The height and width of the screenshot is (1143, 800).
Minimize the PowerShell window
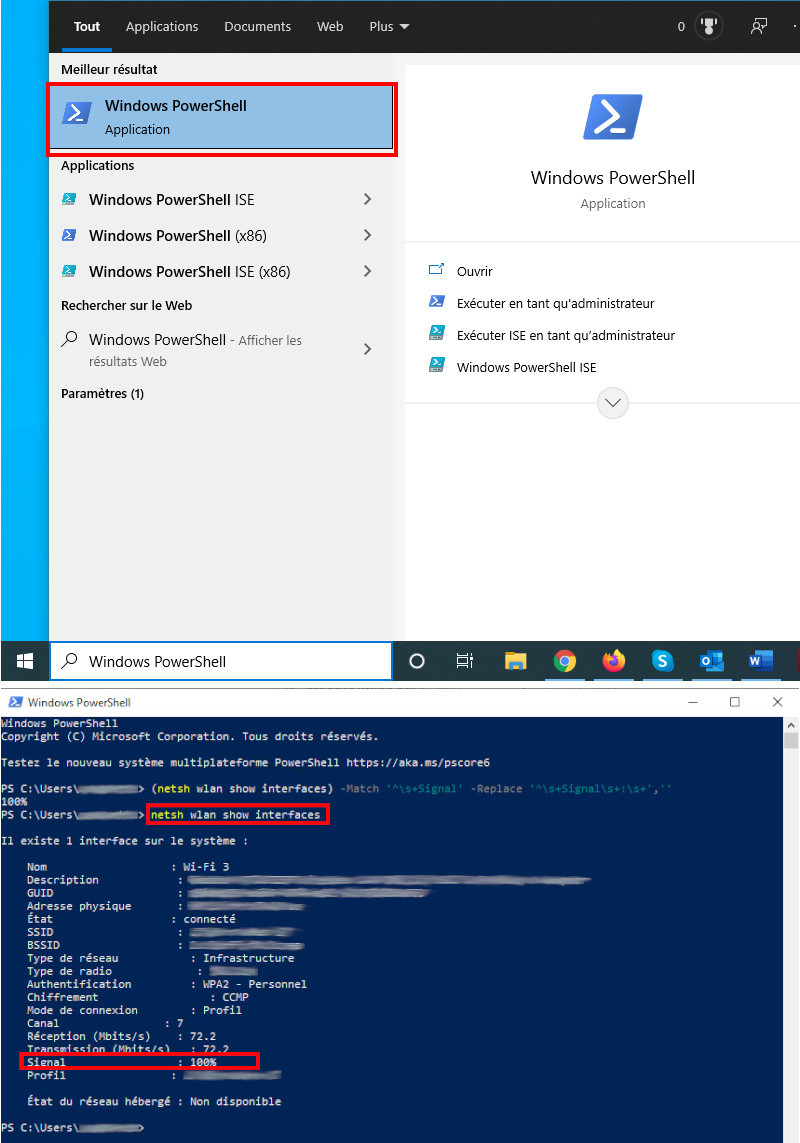(x=693, y=702)
